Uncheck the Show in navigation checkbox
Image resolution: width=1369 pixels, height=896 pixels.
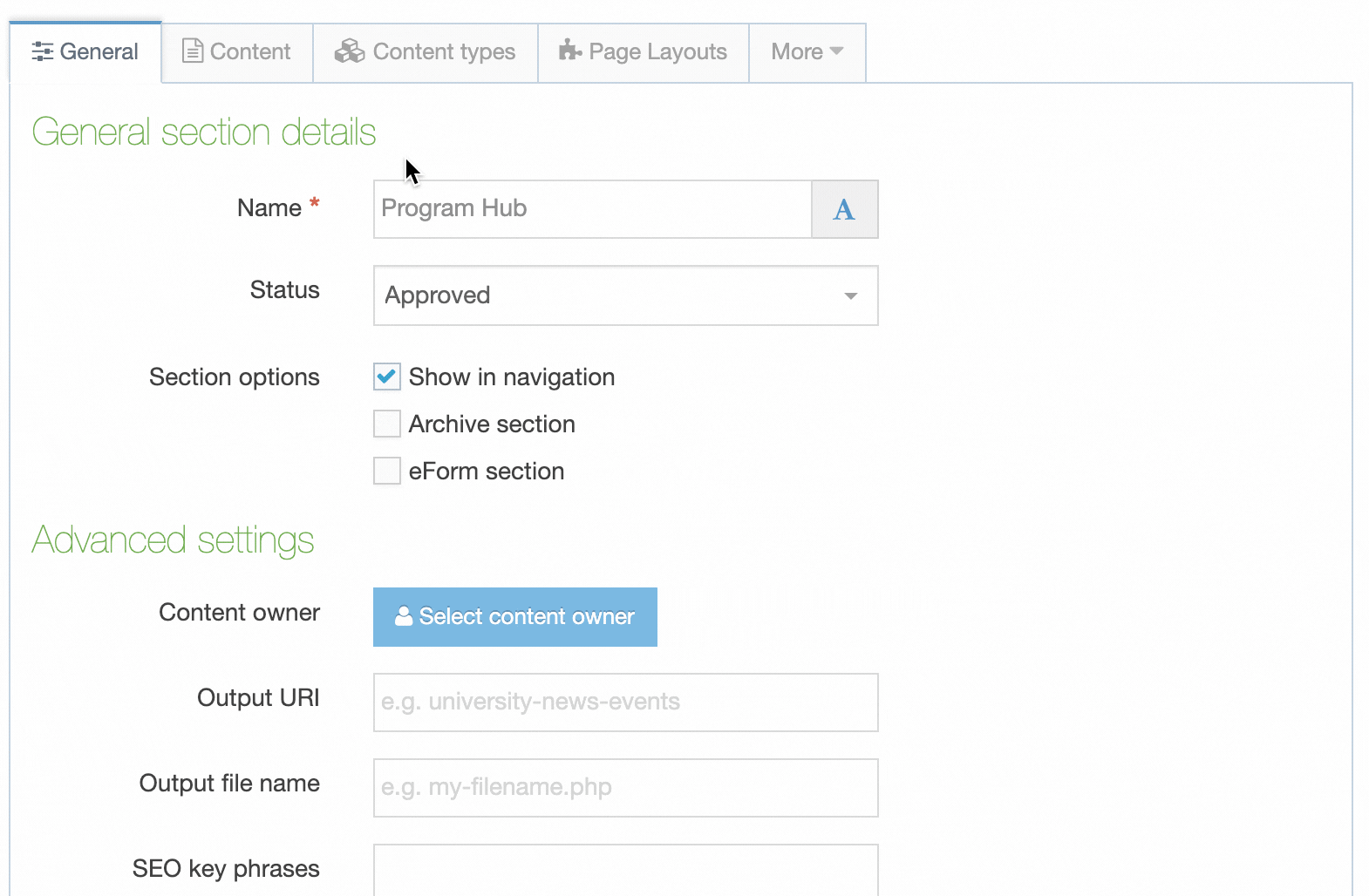tap(387, 377)
